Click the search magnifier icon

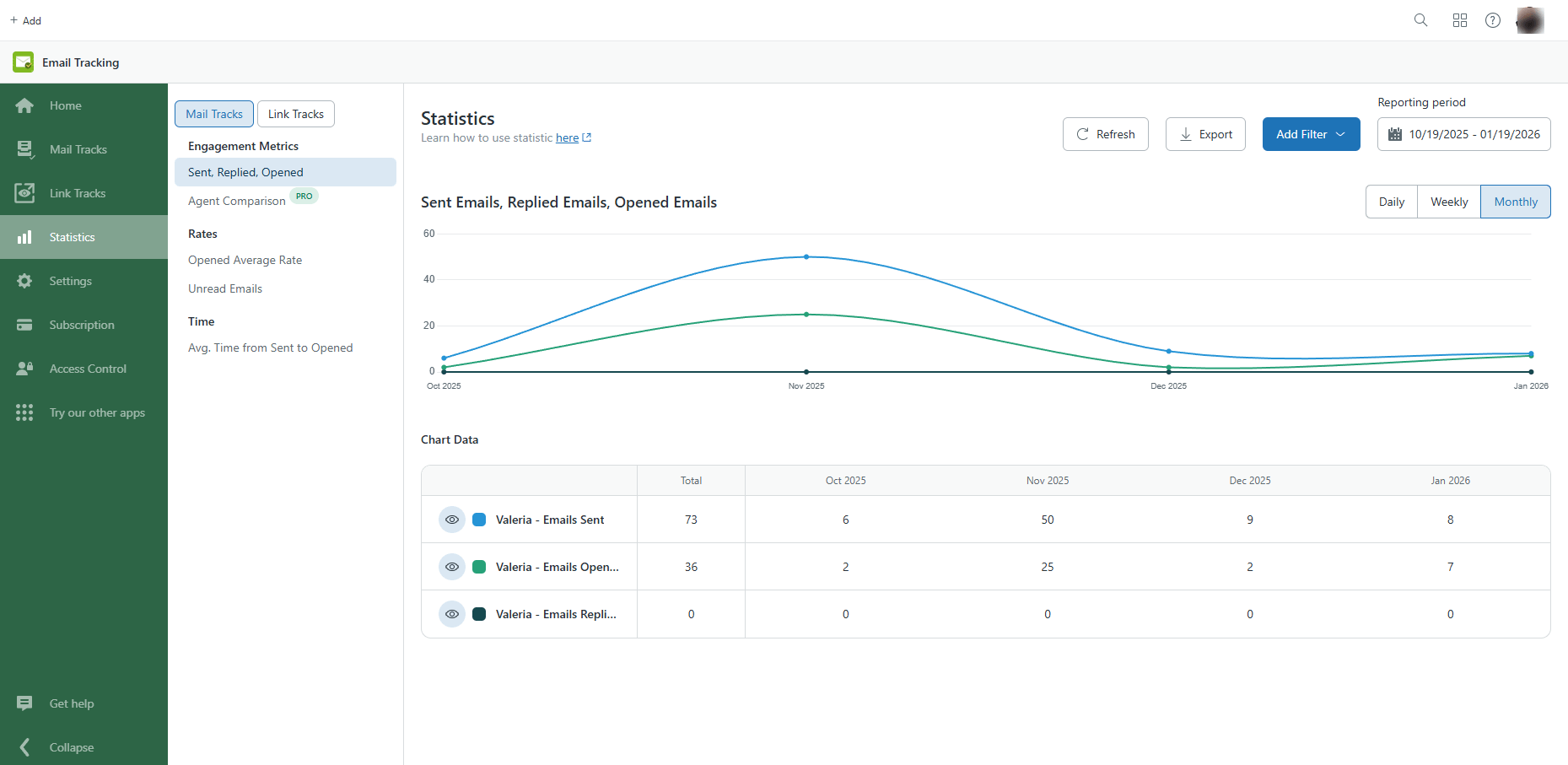pyautogui.click(x=1420, y=20)
